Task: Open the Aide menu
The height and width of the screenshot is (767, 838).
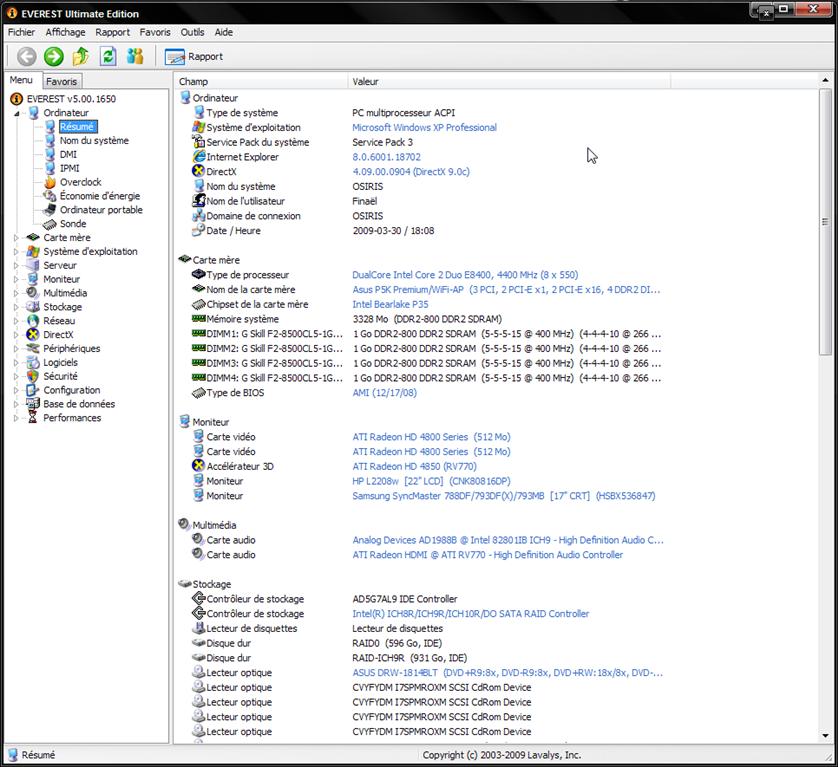Action: pyautogui.click(x=223, y=32)
